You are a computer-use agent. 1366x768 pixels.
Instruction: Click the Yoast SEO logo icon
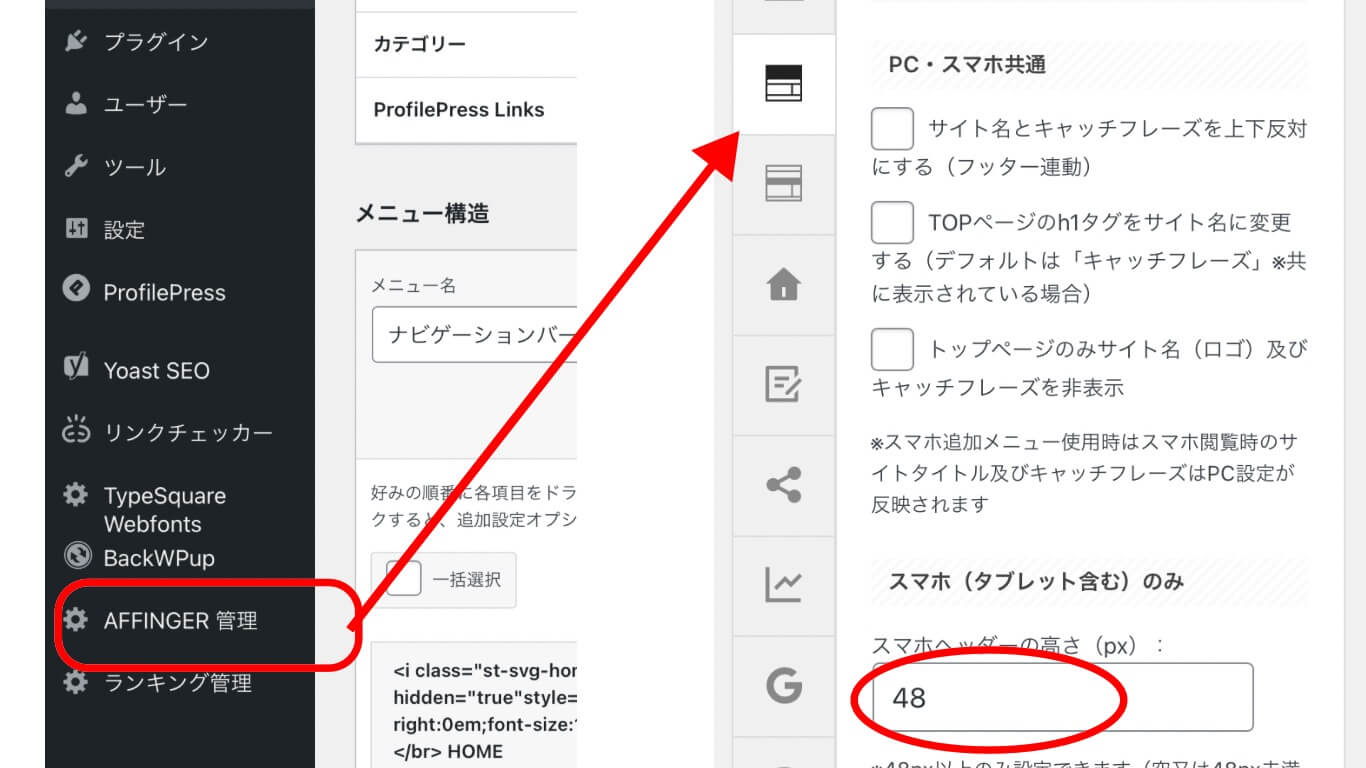click(x=76, y=367)
